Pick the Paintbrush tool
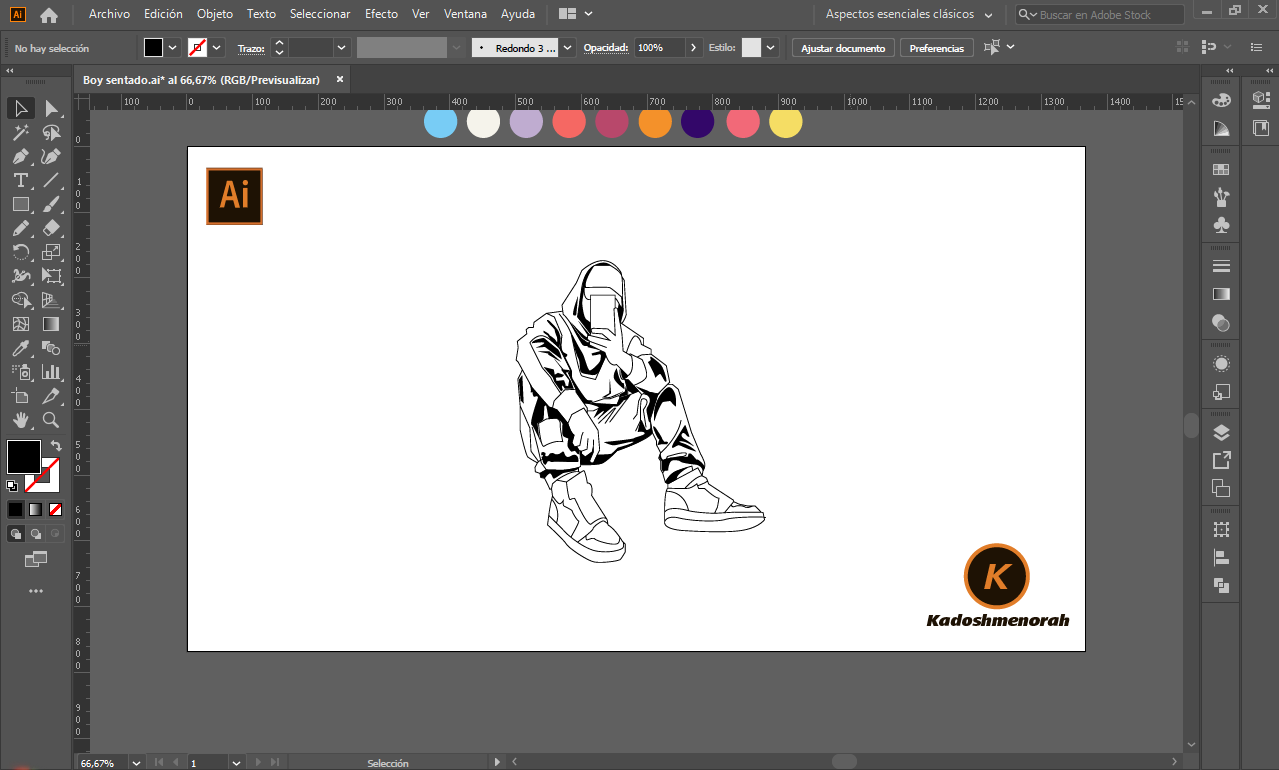Viewport: 1279px width, 770px height. click(x=52, y=204)
